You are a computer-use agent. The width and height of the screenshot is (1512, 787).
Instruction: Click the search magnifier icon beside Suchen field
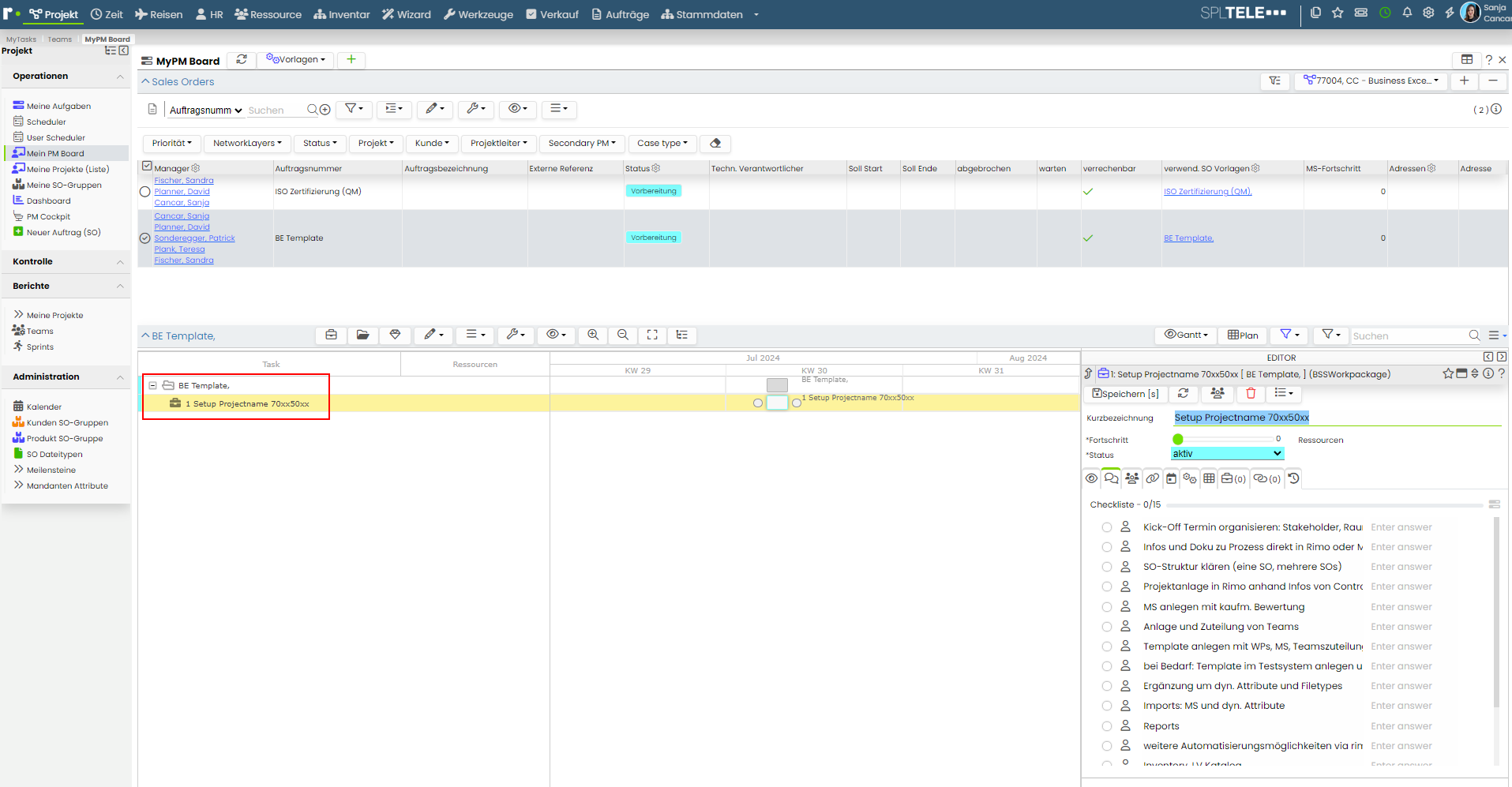point(313,110)
